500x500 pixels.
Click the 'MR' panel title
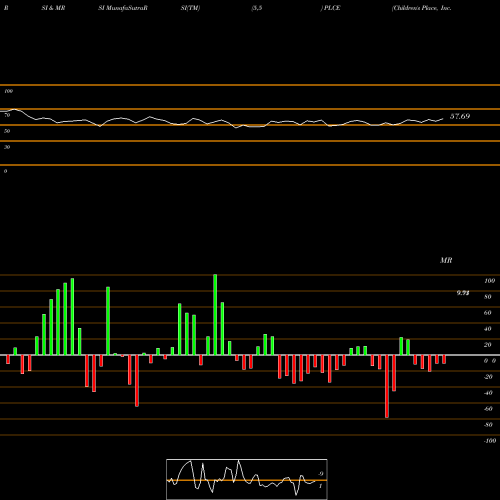pos(446,260)
